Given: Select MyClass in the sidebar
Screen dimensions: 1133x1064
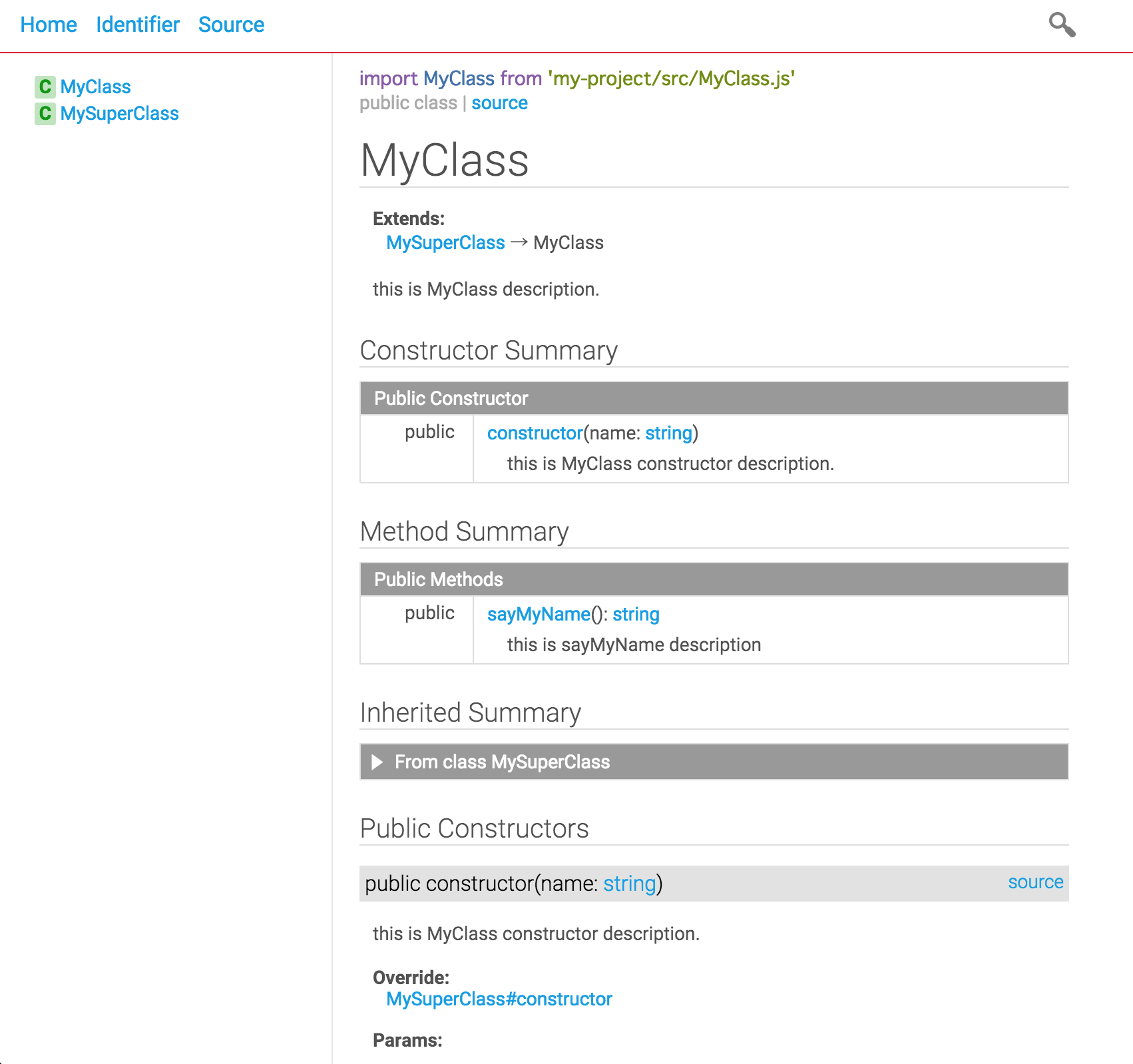Looking at the screenshot, I should pyautogui.click(x=95, y=87).
